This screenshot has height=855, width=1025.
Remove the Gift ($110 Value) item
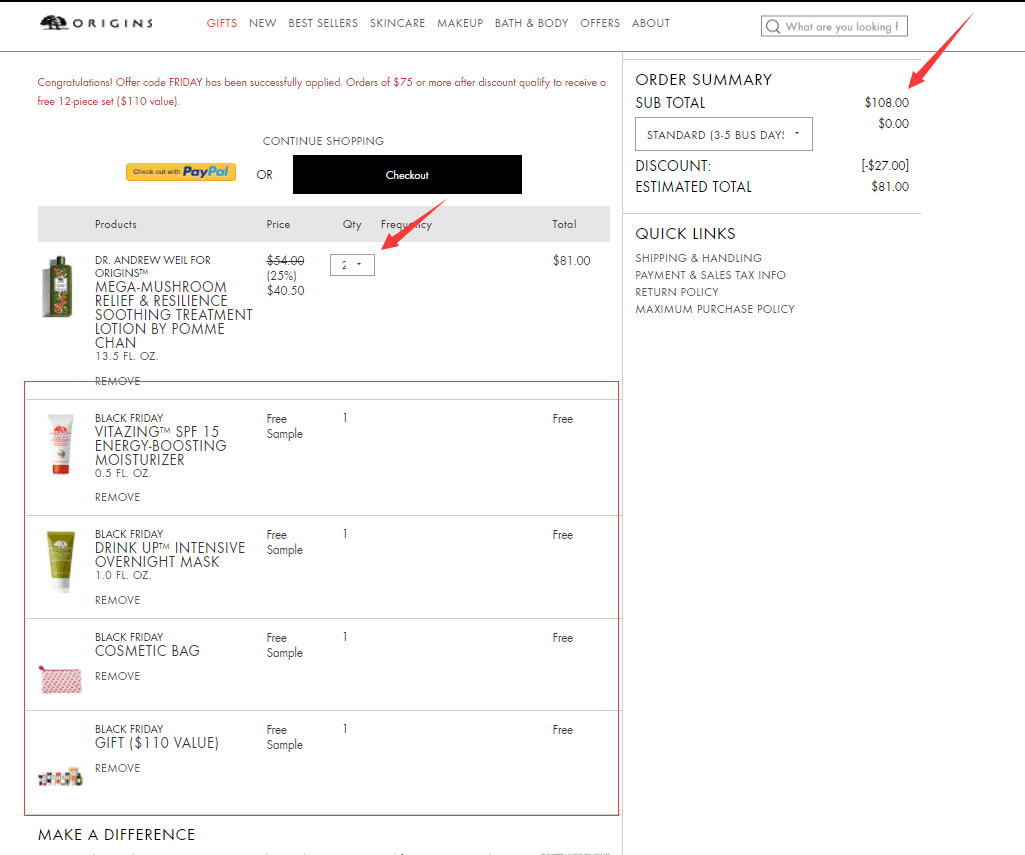118,768
